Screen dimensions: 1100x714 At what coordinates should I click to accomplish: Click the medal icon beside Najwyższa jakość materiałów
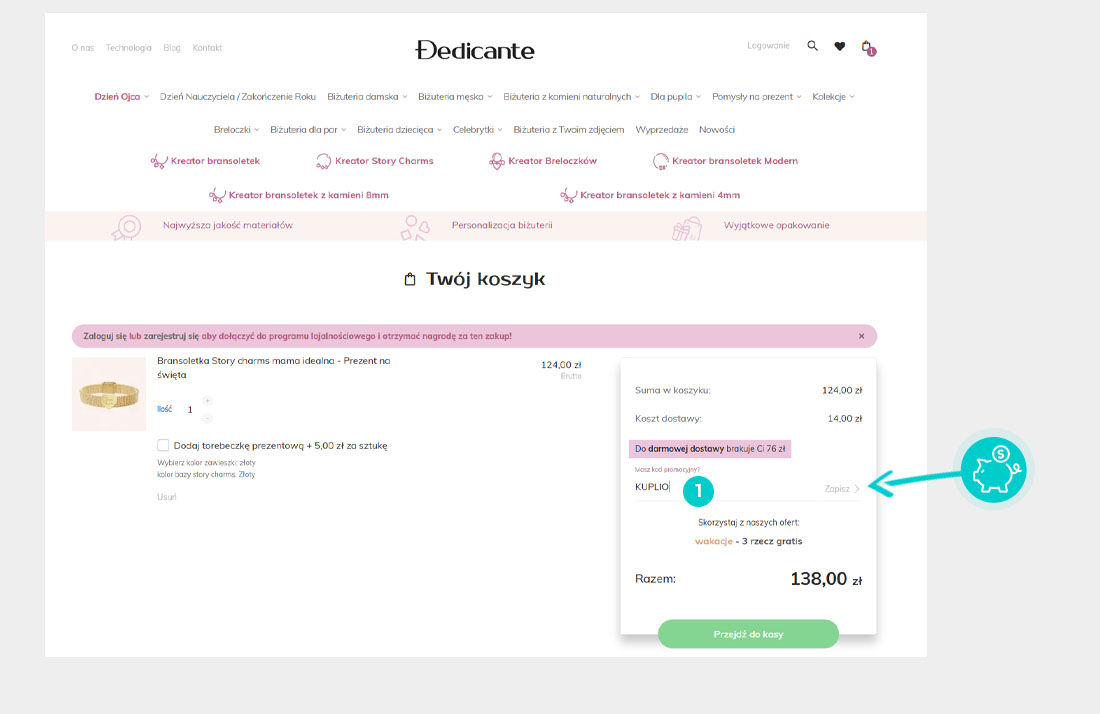pyautogui.click(x=127, y=227)
